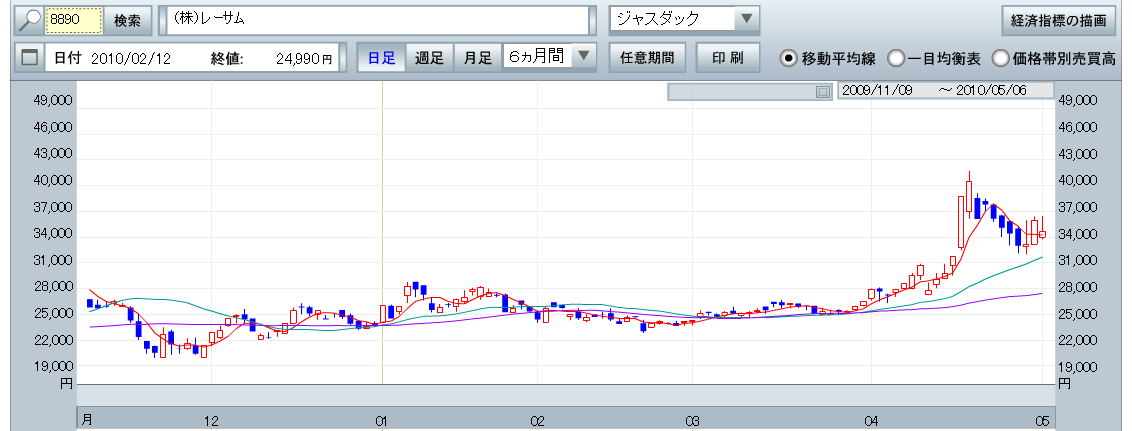Open the ジャスダック market dropdown
The image size is (1132, 431).
click(746, 20)
